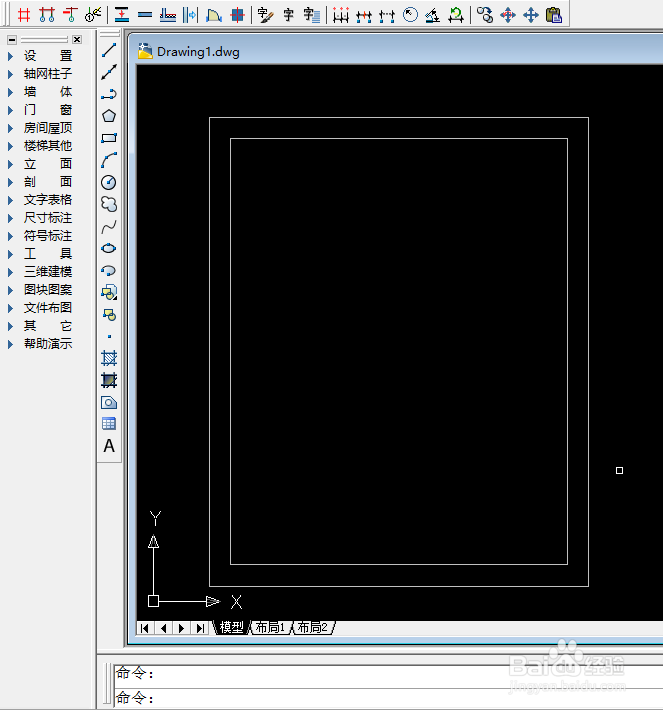Open the 符号标注 menu item
663x710 pixels.
pos(48,236)
